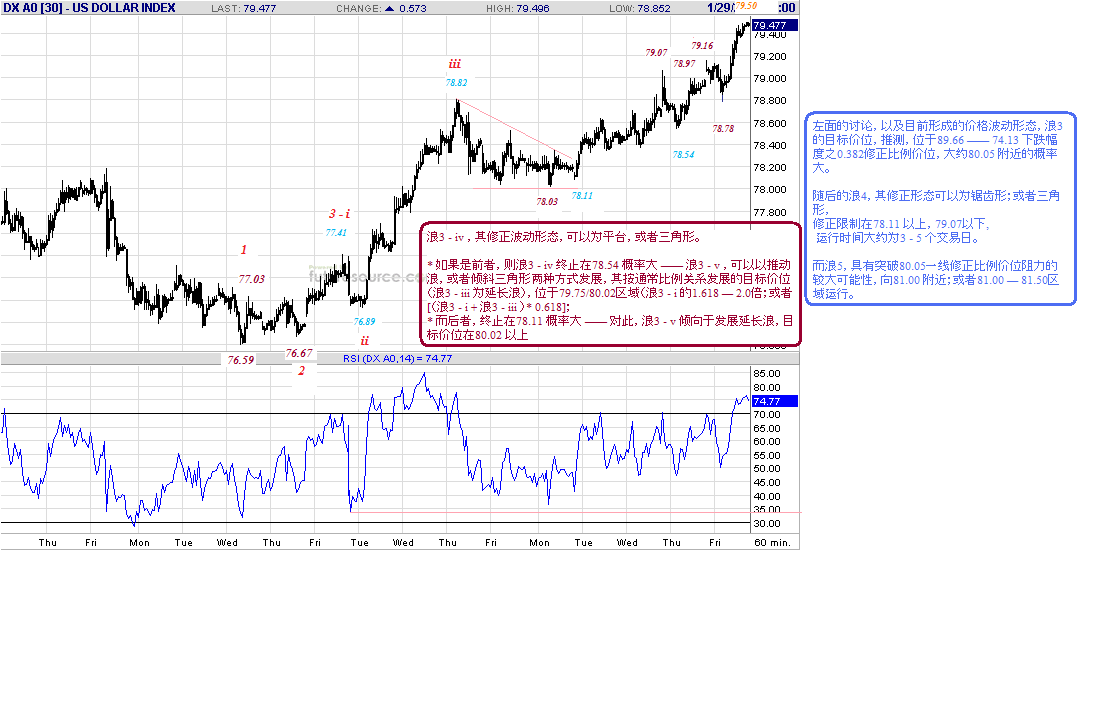This screenshot has width=1113, height=716.
Task: Select the 77.800 price axis label
Action: [x=769, y=212]
